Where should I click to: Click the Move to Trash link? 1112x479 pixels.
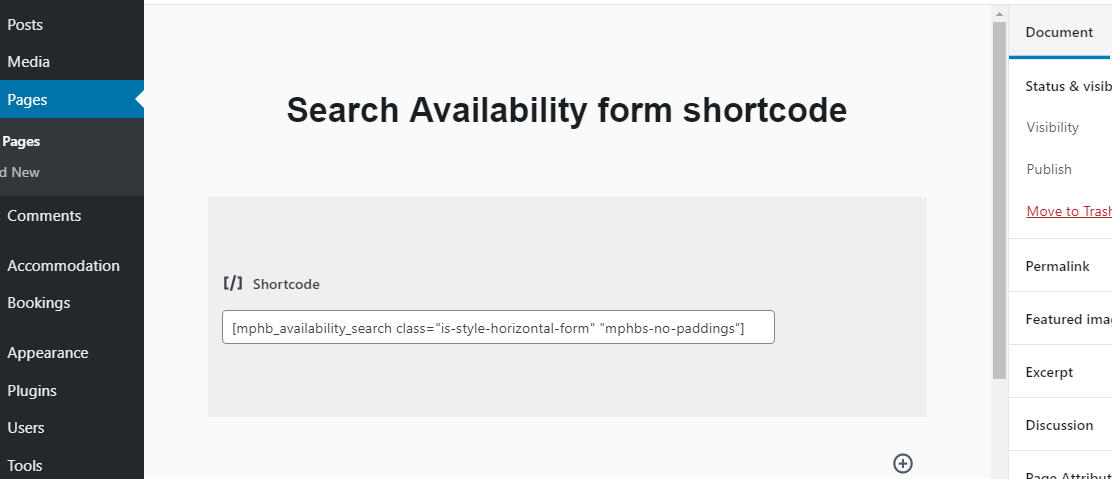(1069, 211)
